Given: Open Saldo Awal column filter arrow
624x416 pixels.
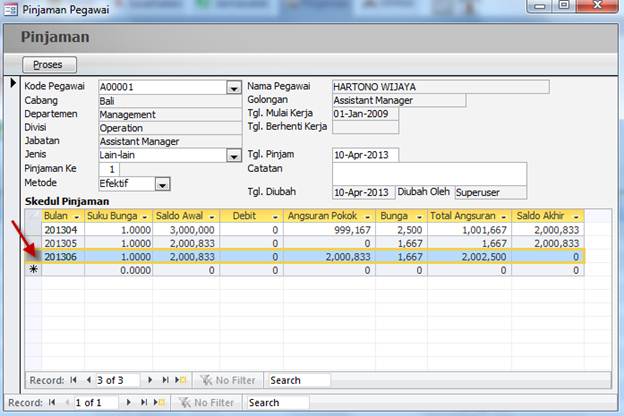Looking at the screenshot, I should point(212,217).
